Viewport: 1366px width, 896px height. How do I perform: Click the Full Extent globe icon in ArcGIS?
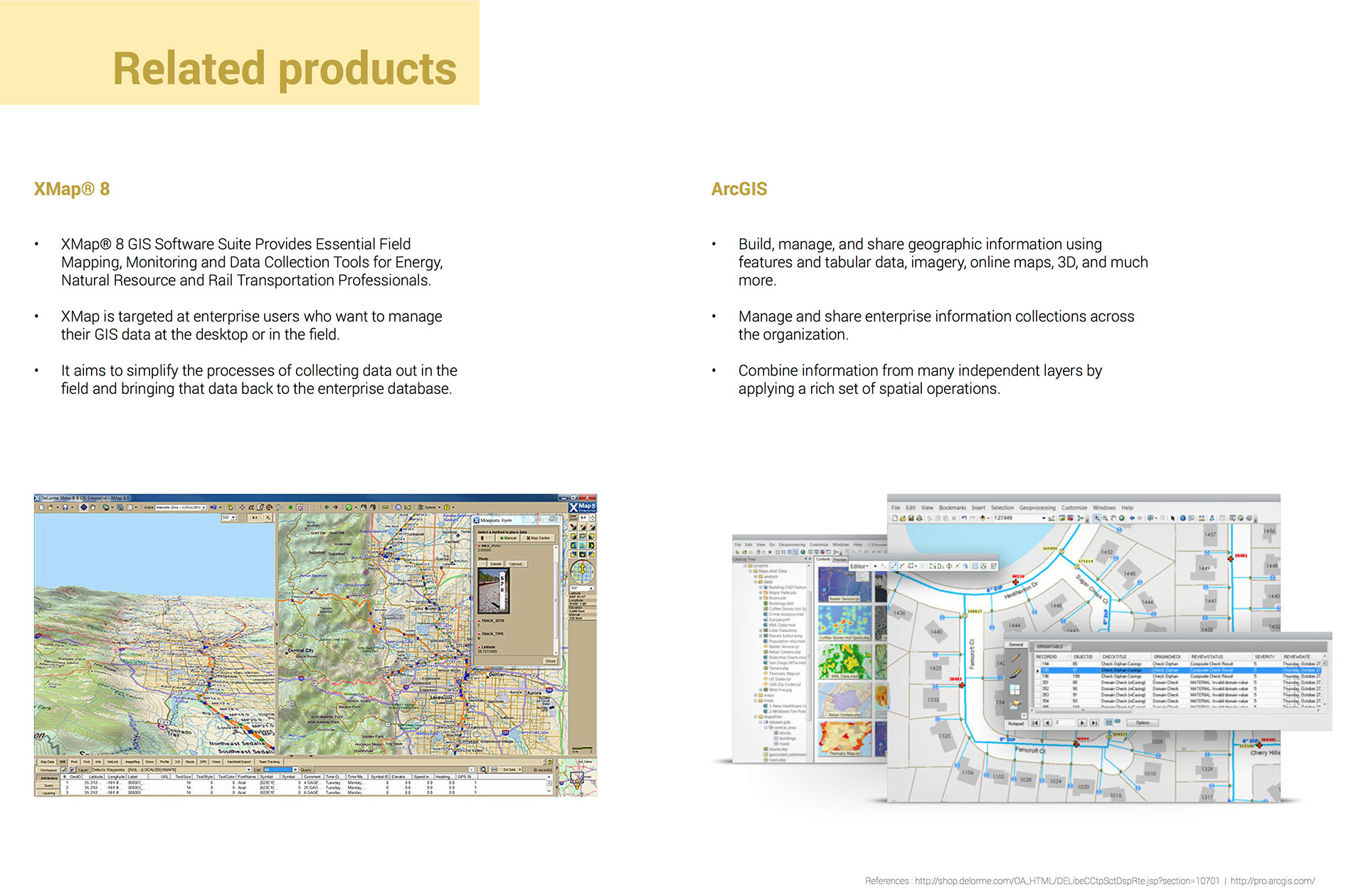click(1122, 518)
